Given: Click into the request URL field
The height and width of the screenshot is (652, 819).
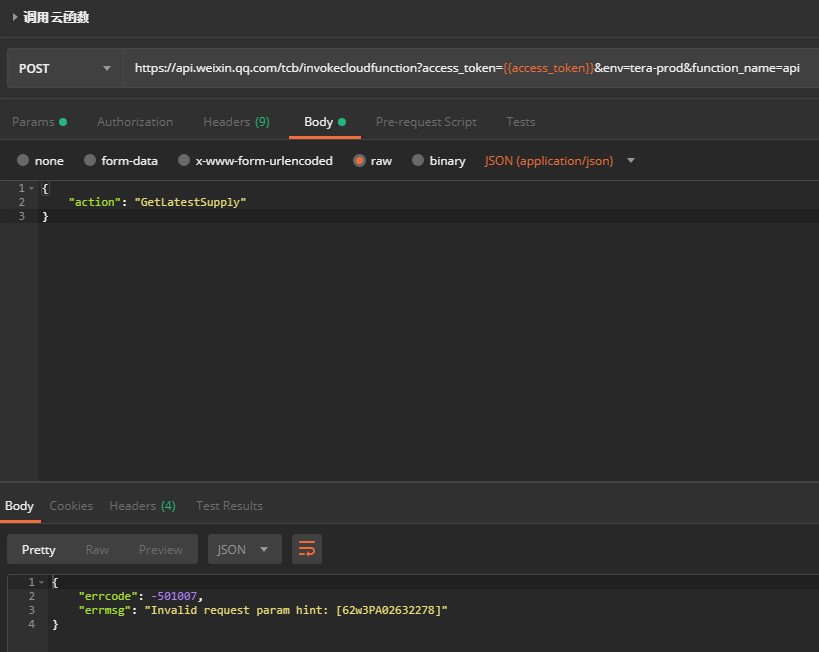Looking at the screenshot, I should (467, 69).
